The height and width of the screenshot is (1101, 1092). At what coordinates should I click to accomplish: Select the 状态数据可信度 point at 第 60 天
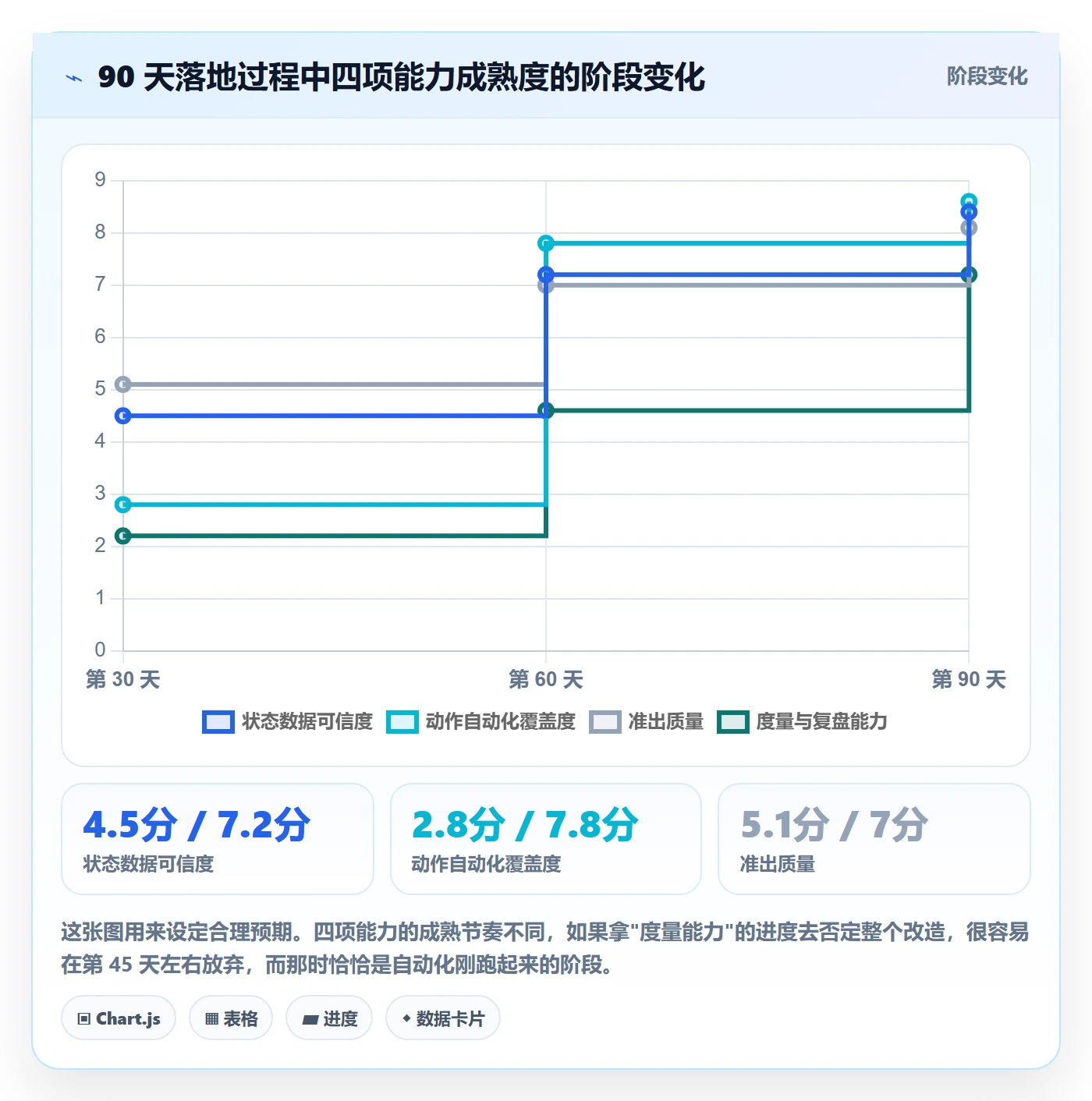(546, 274)
